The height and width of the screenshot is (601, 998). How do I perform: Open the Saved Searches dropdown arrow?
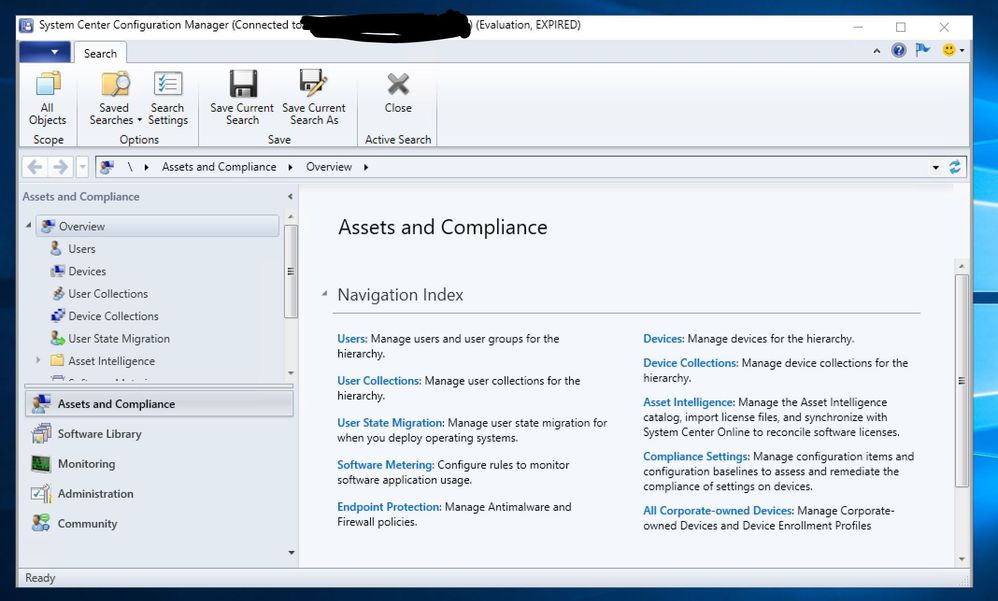click(139, 120)
